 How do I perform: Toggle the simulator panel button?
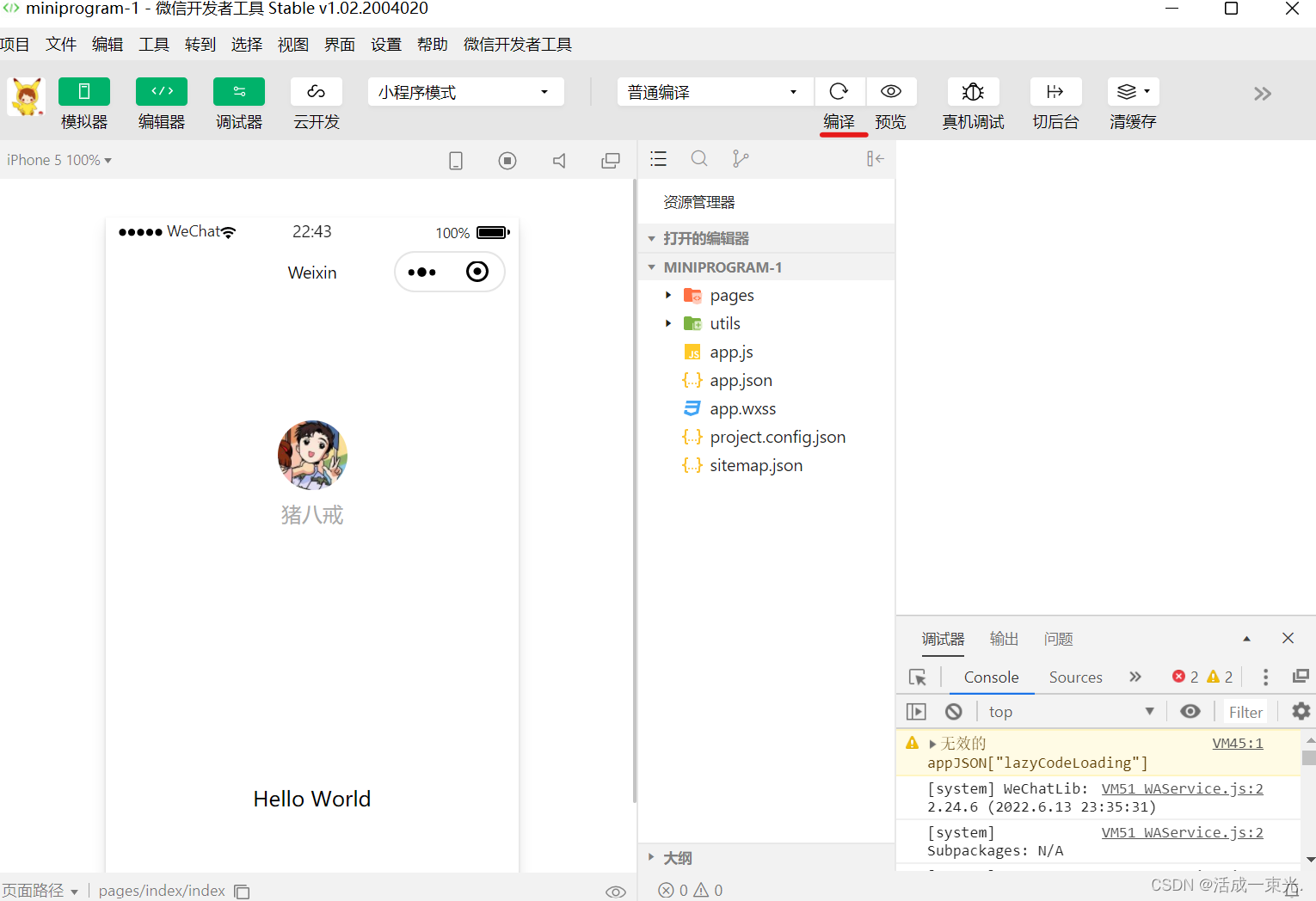[x=84, y=91]
